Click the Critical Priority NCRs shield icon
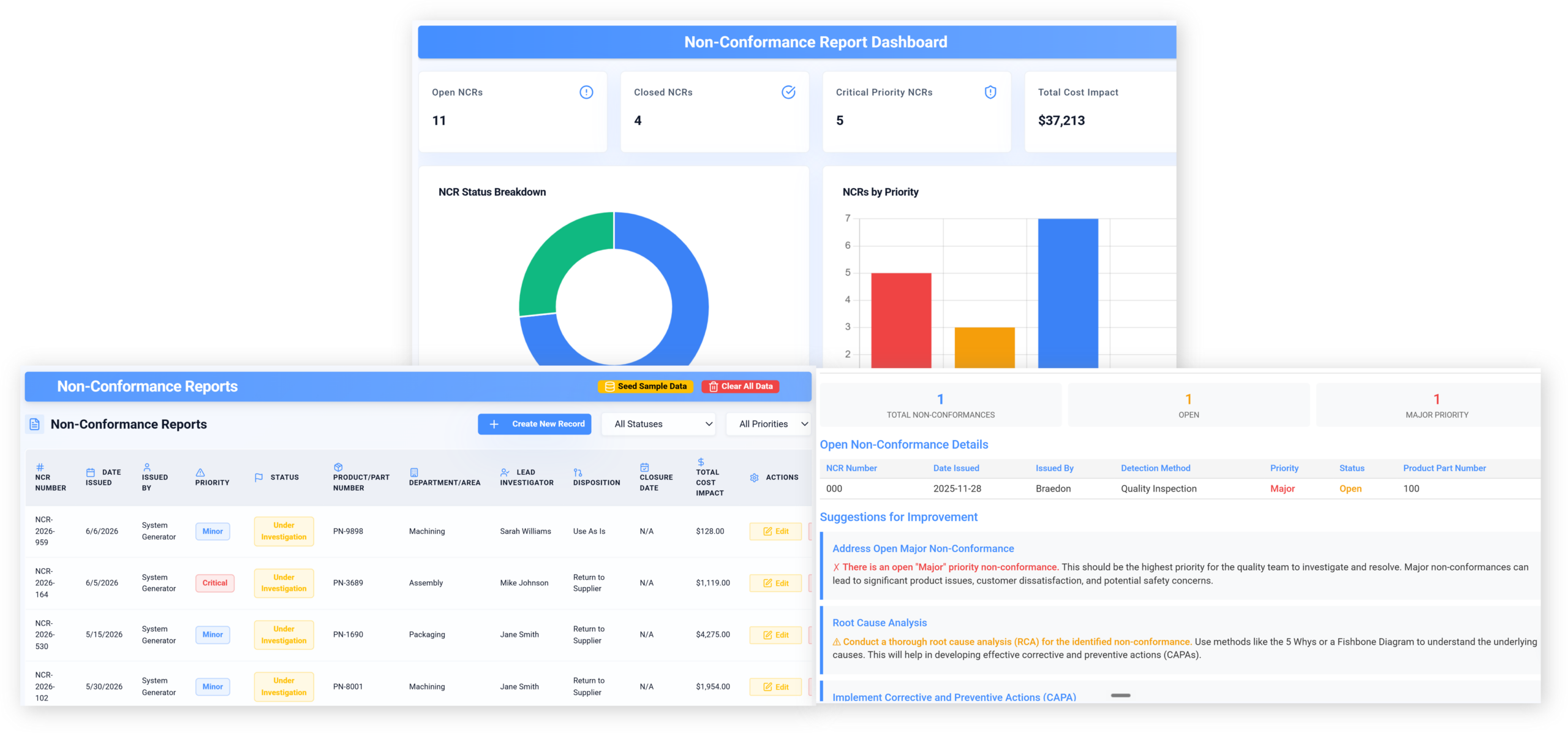This screenshot has height=733, width=1568. point(990,92)
